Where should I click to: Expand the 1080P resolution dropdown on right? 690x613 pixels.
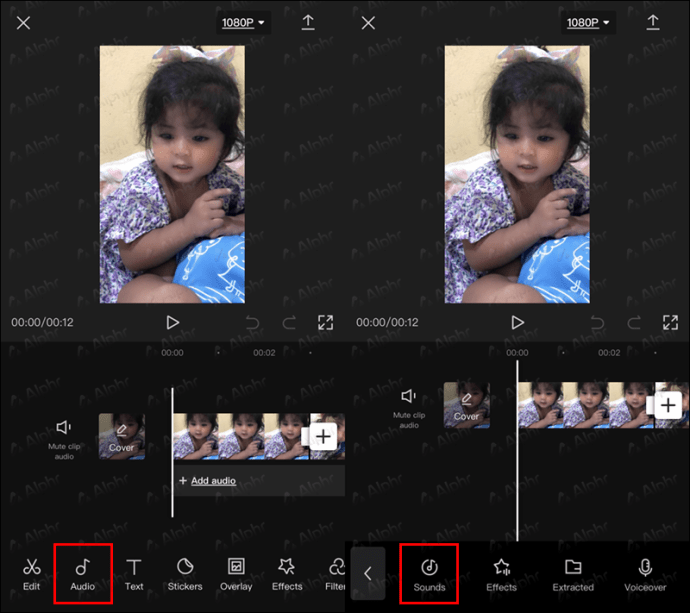588,22
